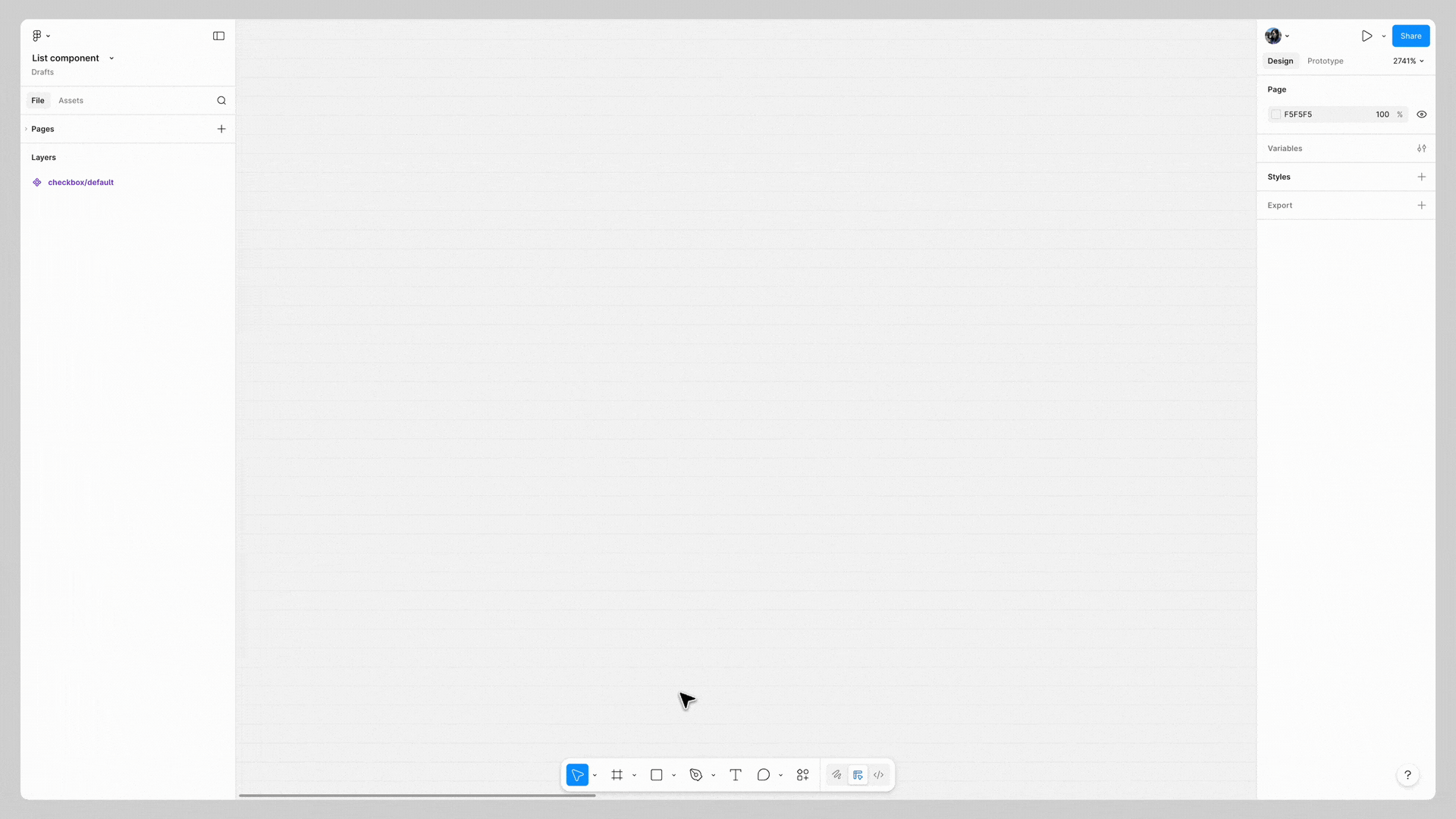Expand the Pages section chevron
This screenshot has width=1456, height=819.
(x=26, y=129)
